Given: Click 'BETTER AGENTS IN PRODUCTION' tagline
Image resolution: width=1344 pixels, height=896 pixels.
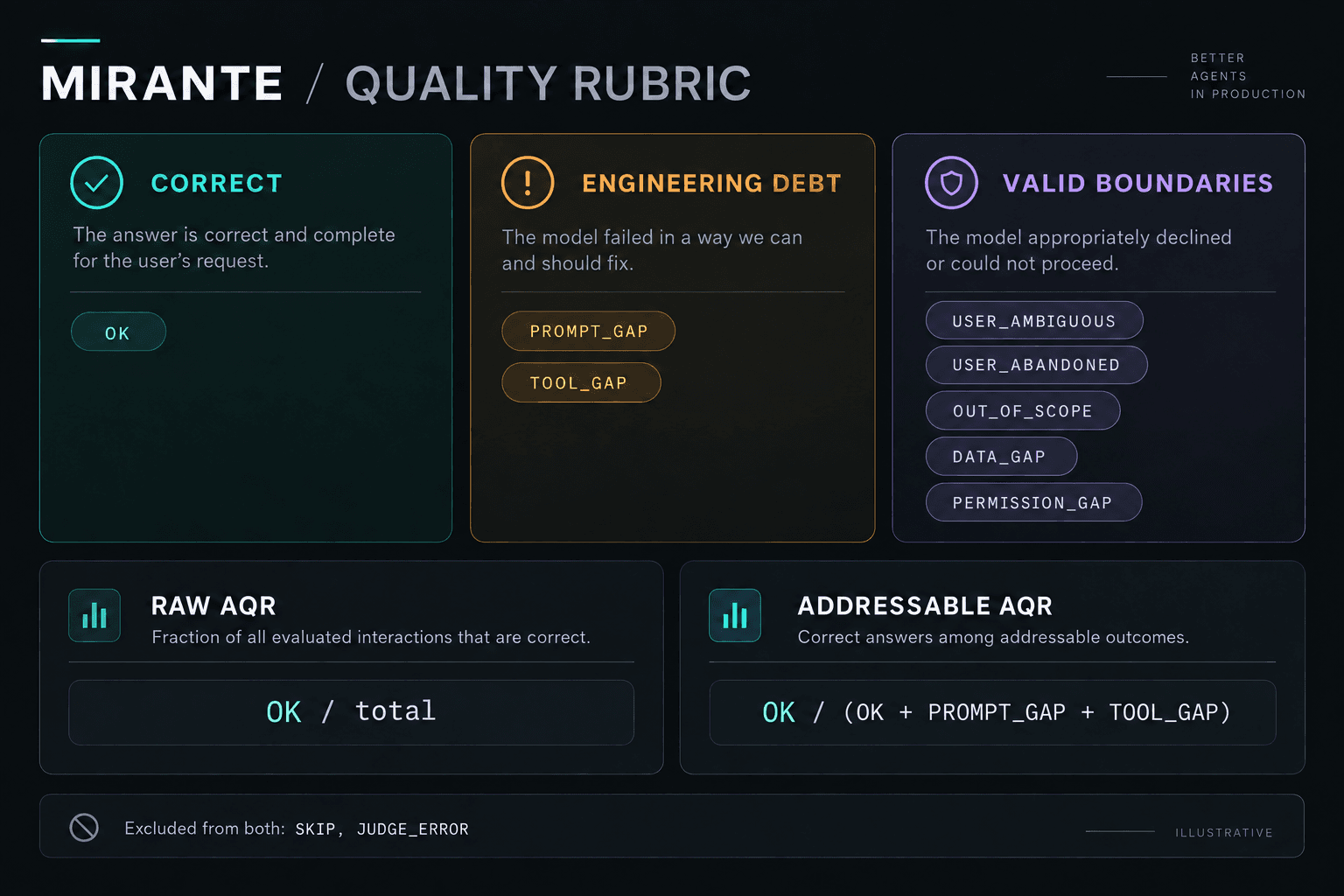Looking at the screenshot, I should point(1248,76).
